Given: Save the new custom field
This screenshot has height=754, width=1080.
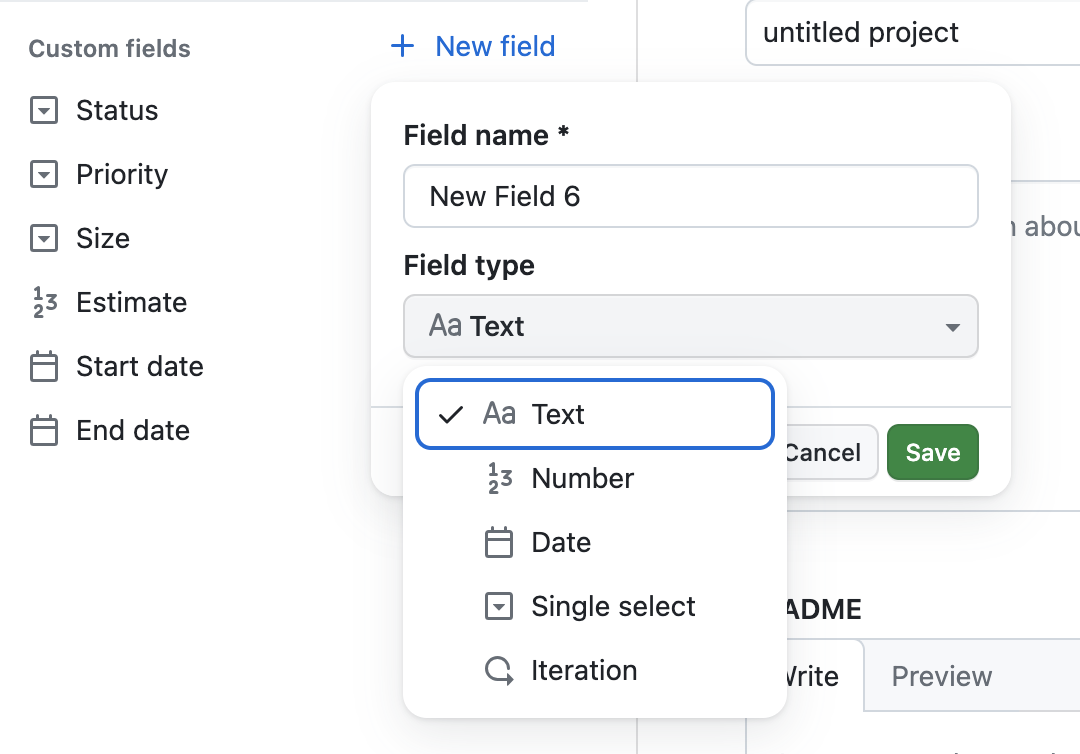Looking at the screenshot, I should (x=932, y=452).
